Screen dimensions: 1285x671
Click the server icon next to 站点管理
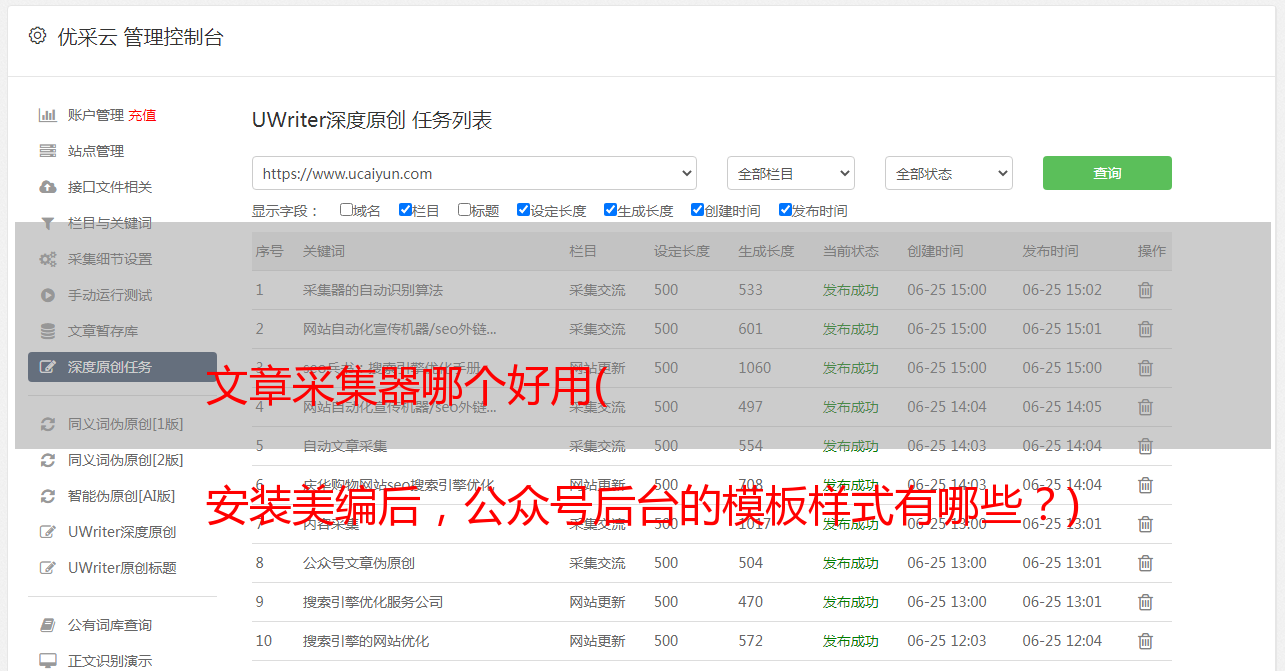coord(47,151)
